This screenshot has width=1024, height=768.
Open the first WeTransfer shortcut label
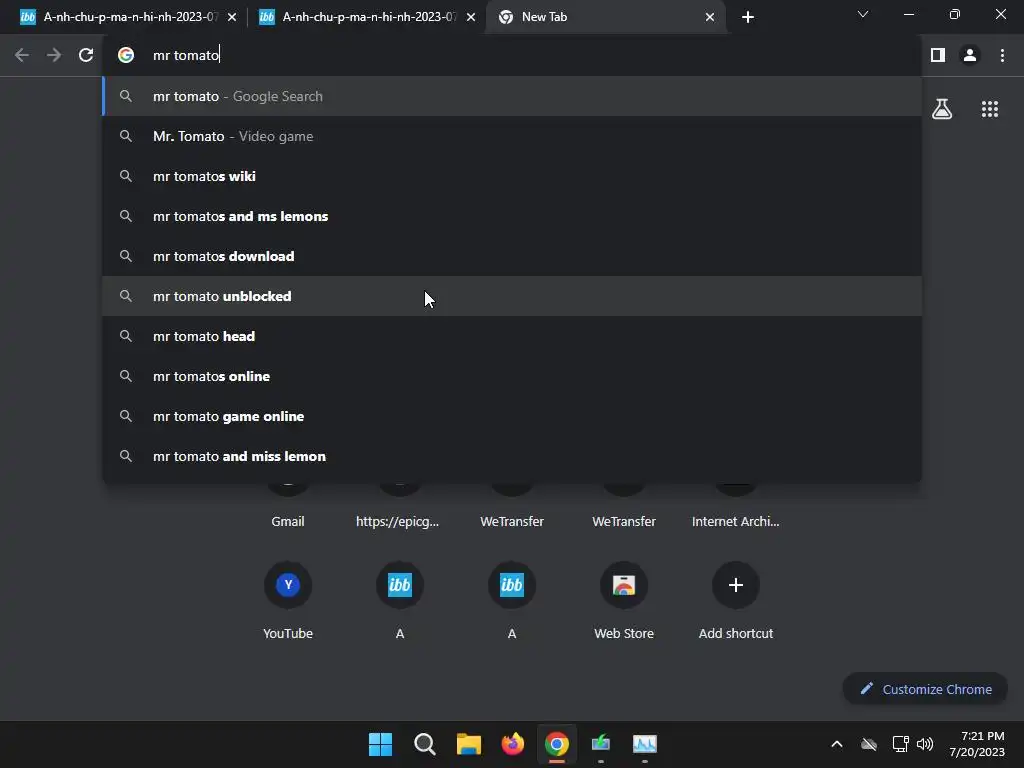click(512, 521)
